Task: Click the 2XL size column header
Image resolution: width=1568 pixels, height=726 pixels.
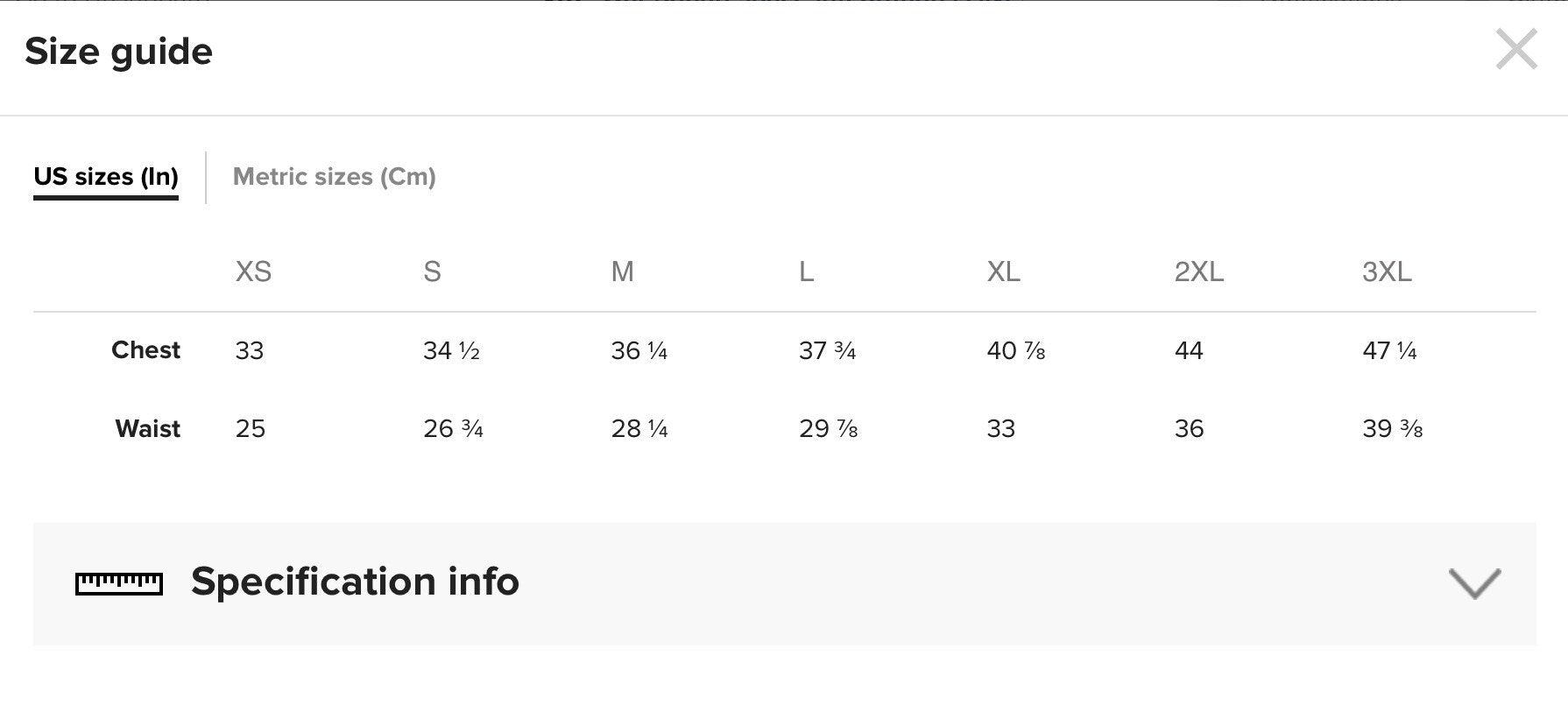Action: tap(1198, 271)
